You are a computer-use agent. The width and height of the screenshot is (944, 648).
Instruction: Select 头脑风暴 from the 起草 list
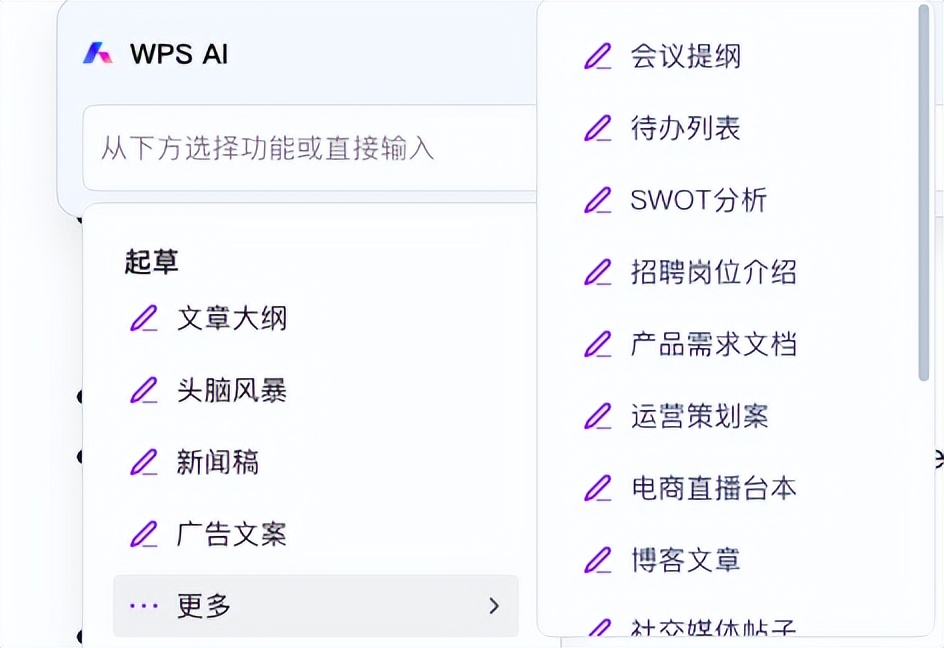point(232,390)
